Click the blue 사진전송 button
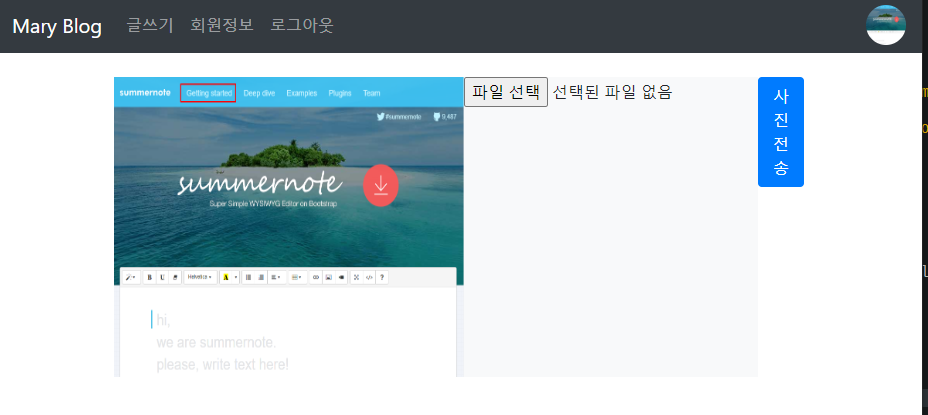 point(781,132)
